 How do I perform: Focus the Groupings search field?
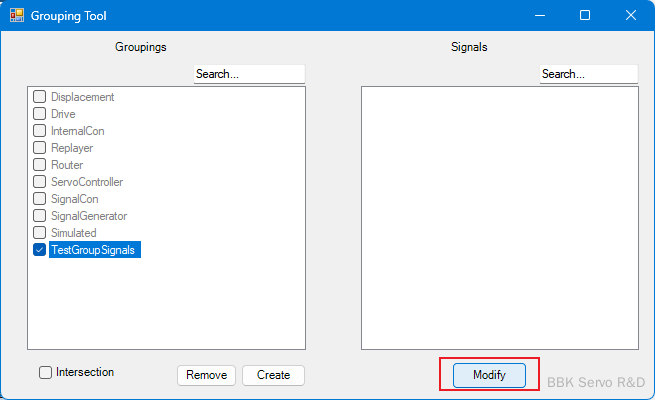click(x=248, y=74)
